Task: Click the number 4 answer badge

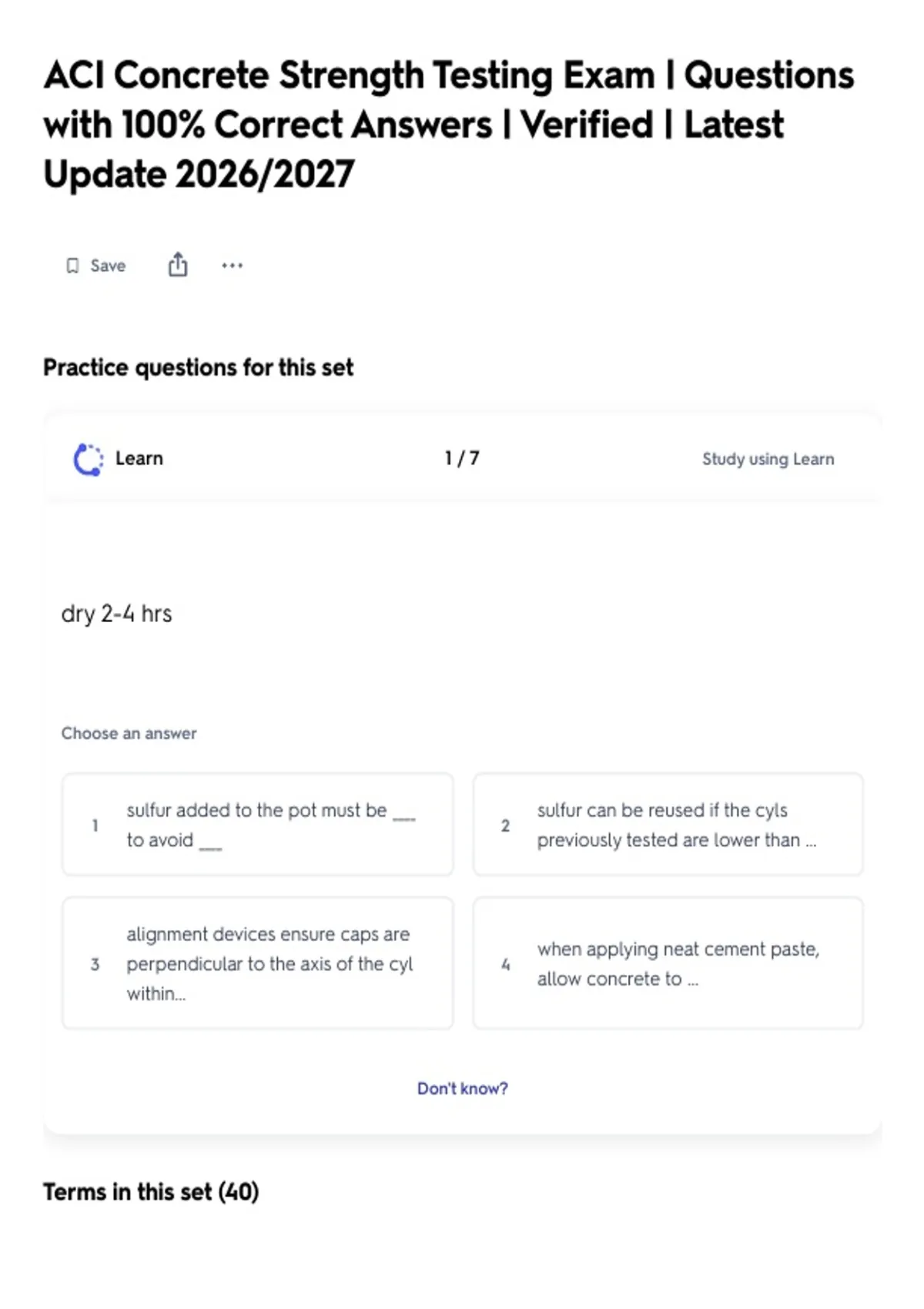Action: [x=505, y=964]
